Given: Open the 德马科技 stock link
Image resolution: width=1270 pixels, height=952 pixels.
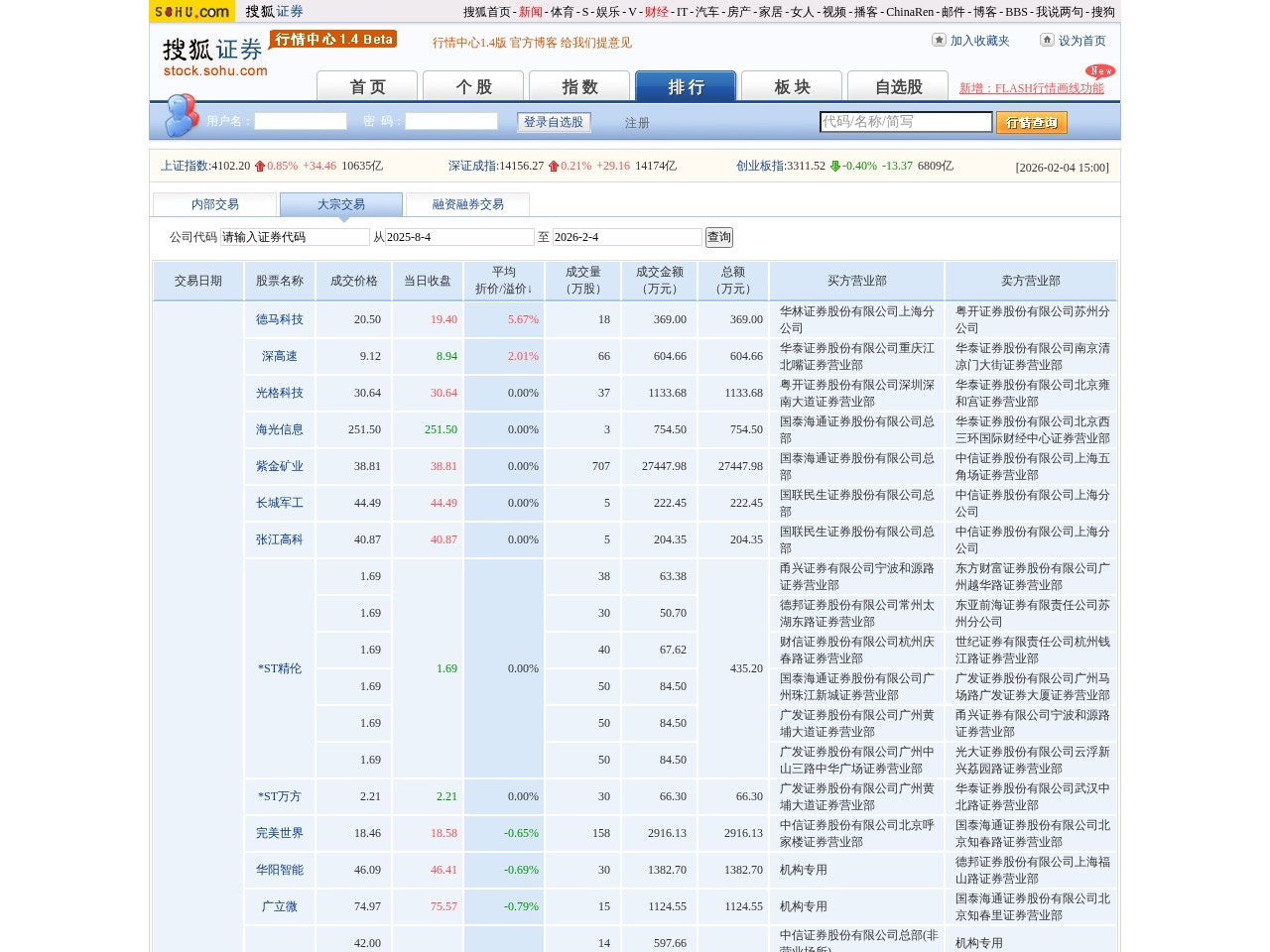Looking at the screenshot, I should tap(280, 319).
